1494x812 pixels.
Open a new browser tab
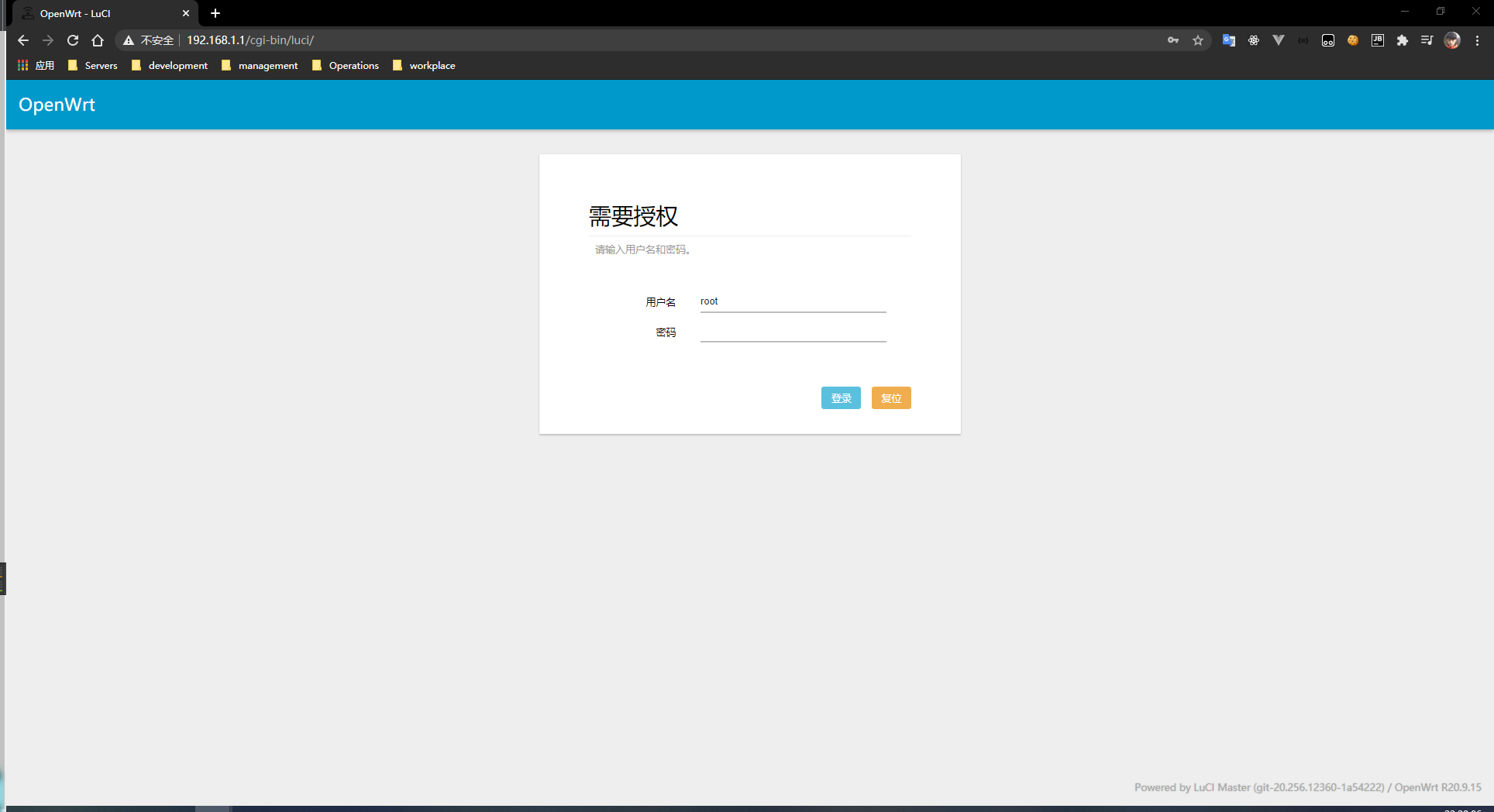(215, 13)
